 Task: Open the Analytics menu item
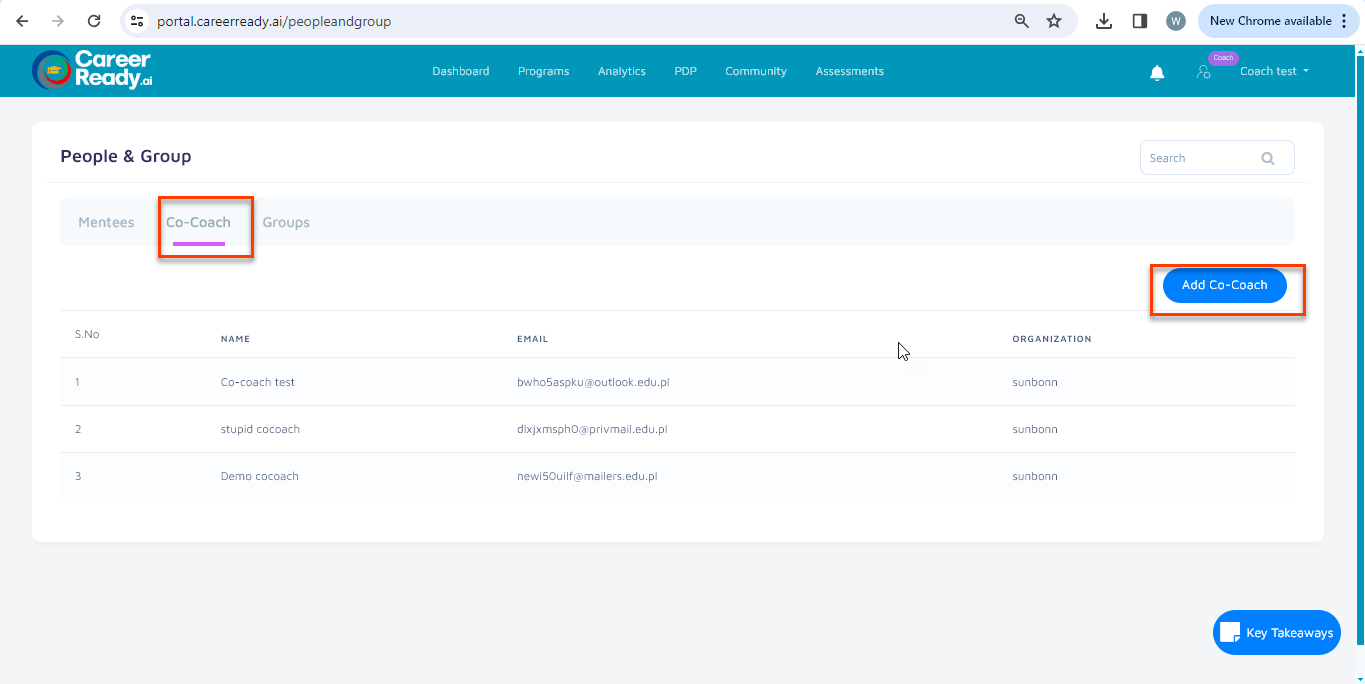pos(621,71)
